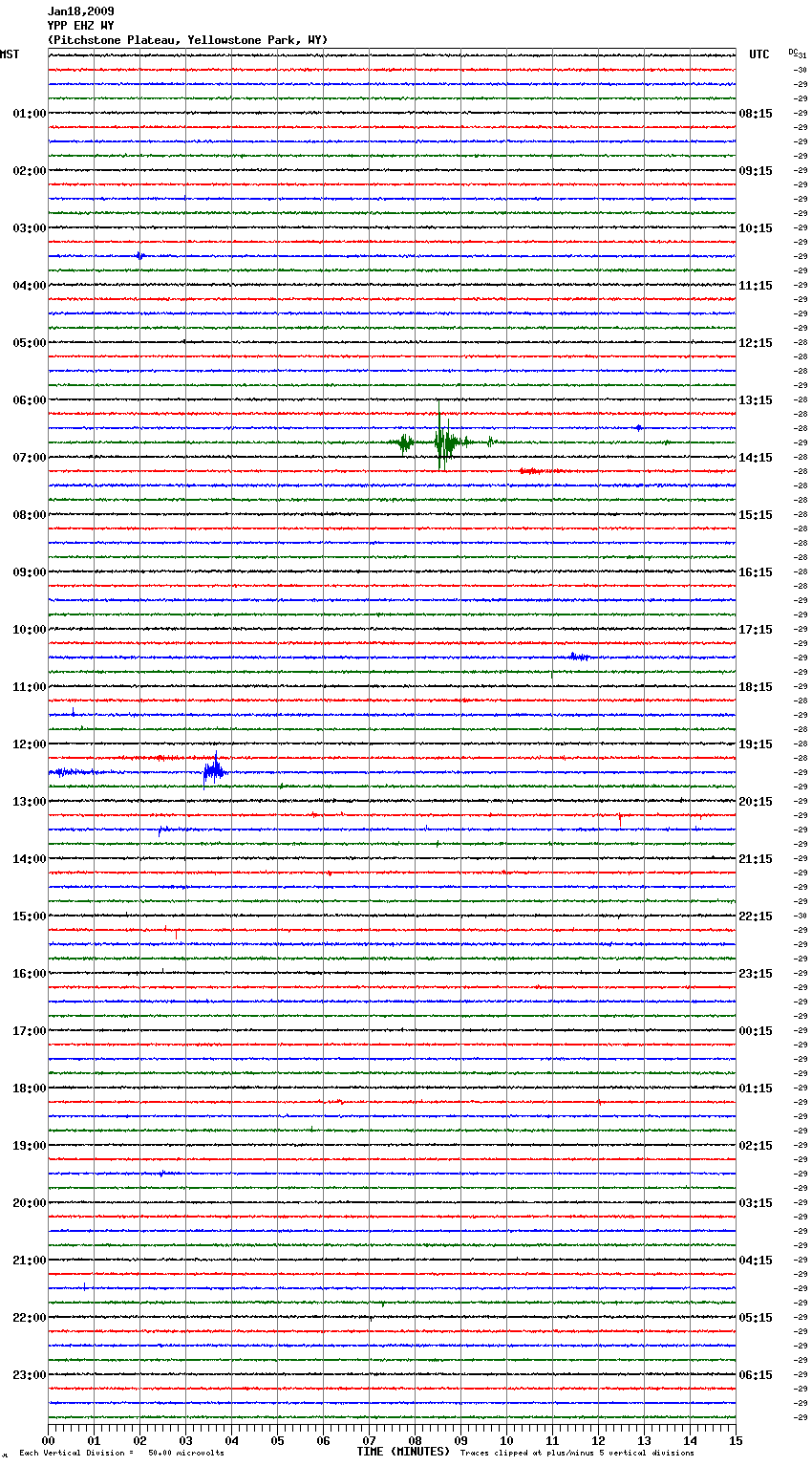
Task: Click the large green earthquake burst before 07:00
Action: tap(444, 442)
